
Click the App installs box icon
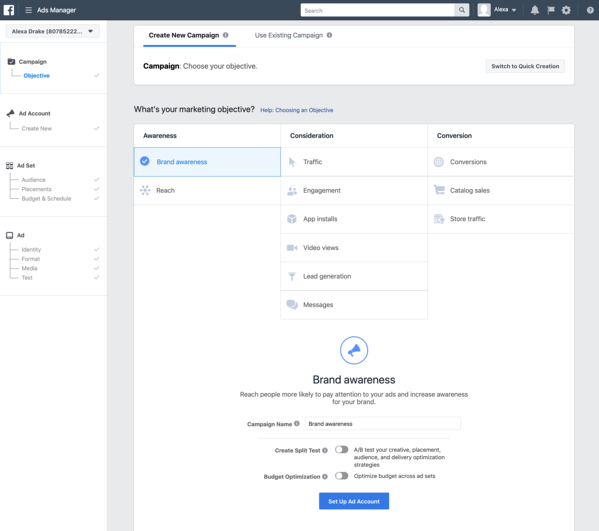[x=292, y=219]
